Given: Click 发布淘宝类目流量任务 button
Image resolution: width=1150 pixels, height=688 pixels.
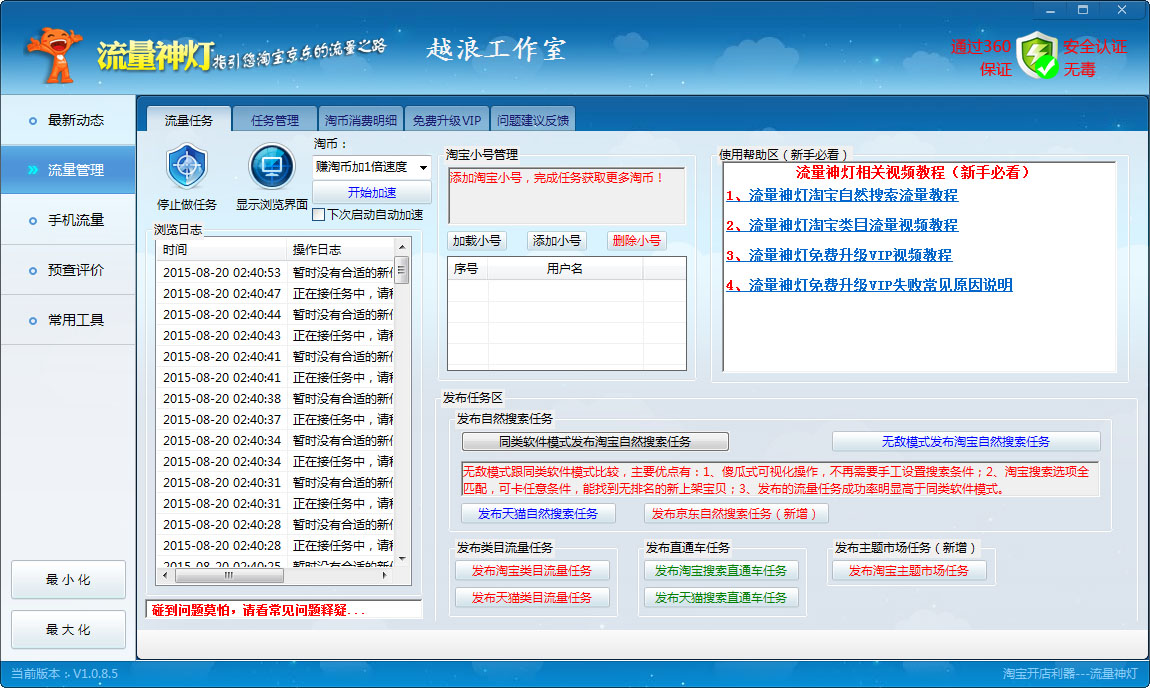Looking at the screenshot, I should (x=532, y=571).
